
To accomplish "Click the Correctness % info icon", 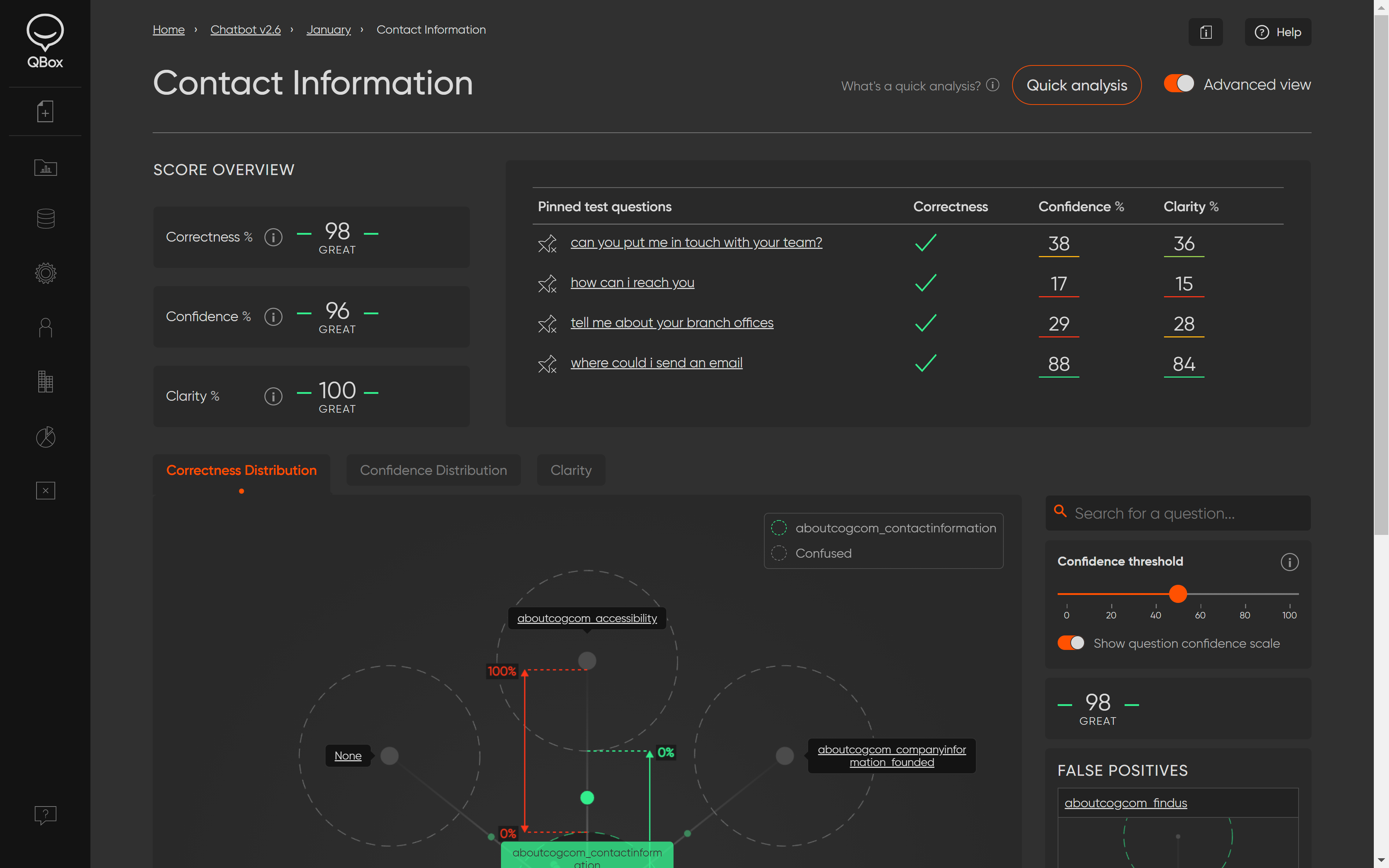I will point(273,237).
